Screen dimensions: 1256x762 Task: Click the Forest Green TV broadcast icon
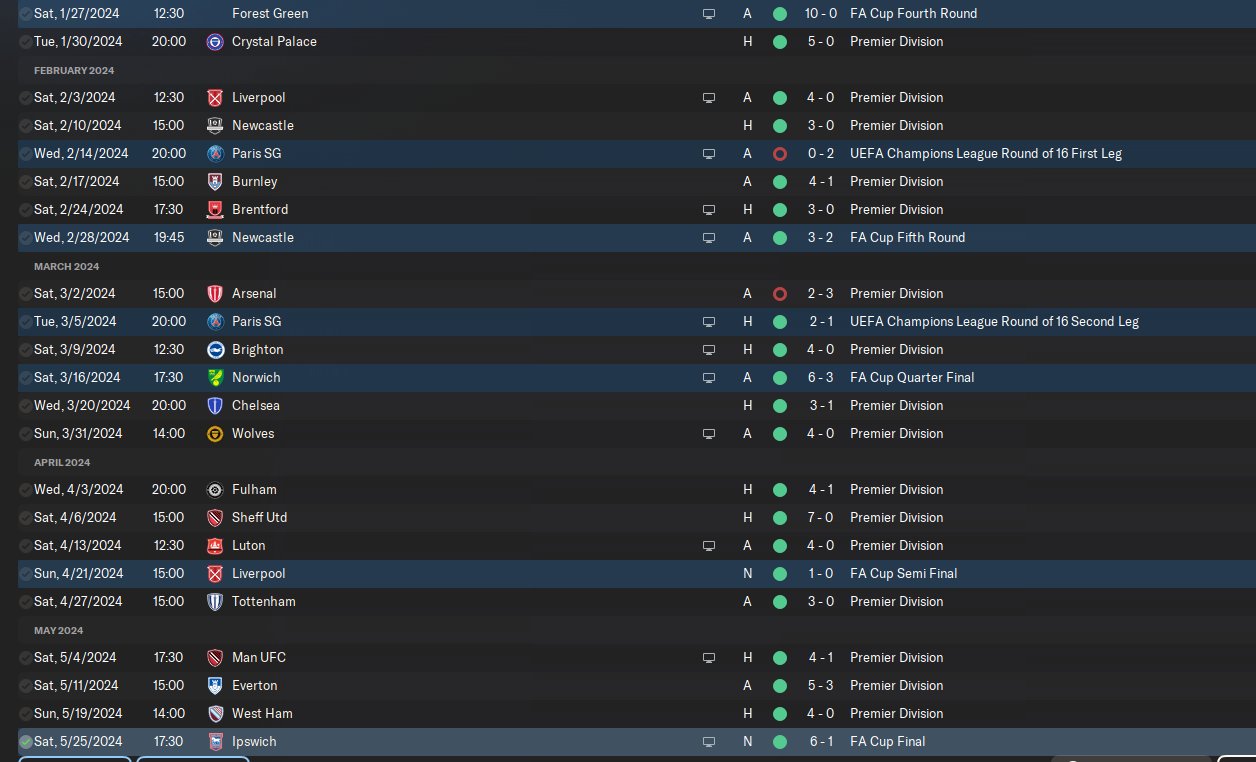point(709,14)
